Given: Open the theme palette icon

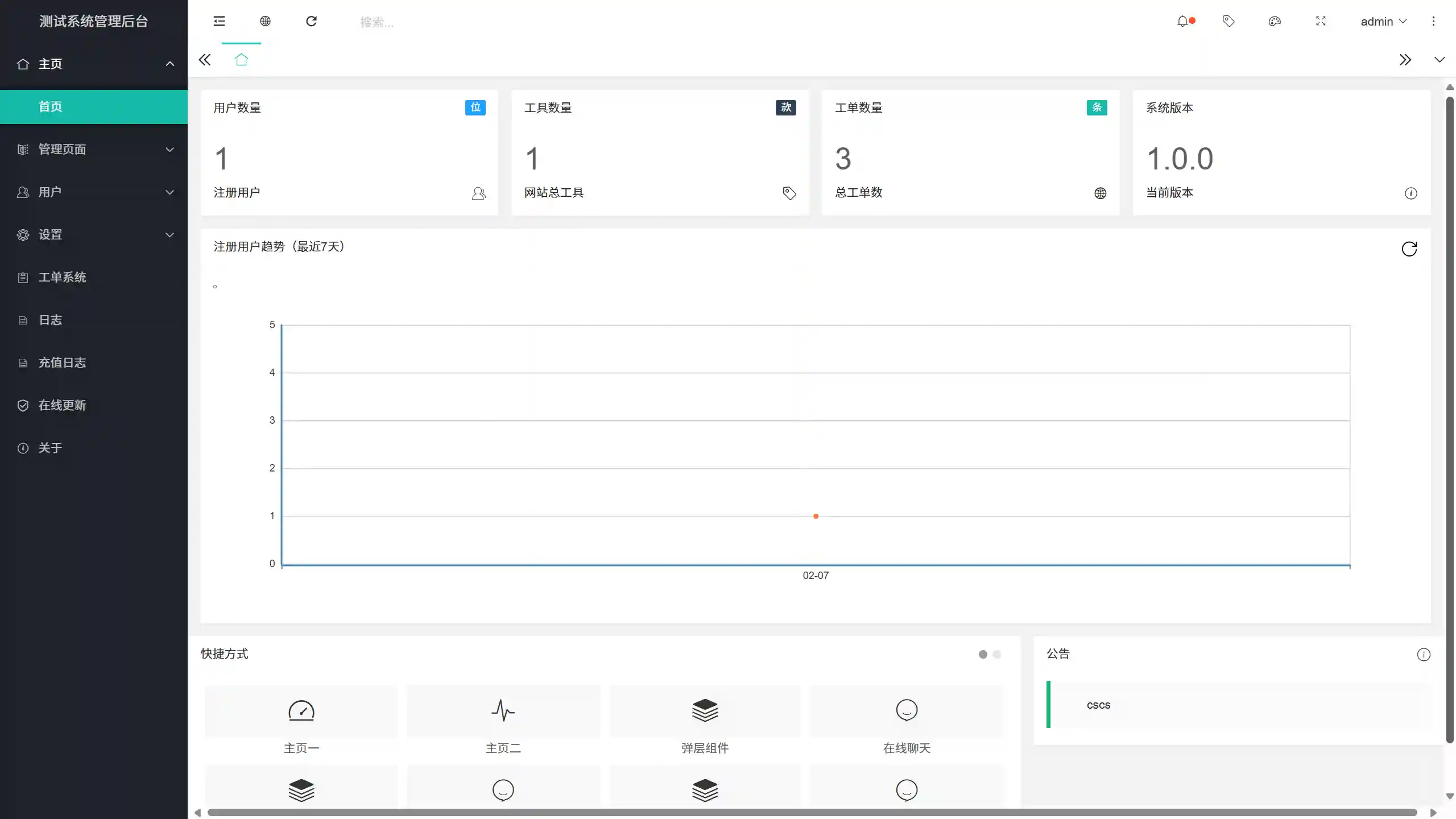Looking at the screenshot, I should (x=1275, y=22).
